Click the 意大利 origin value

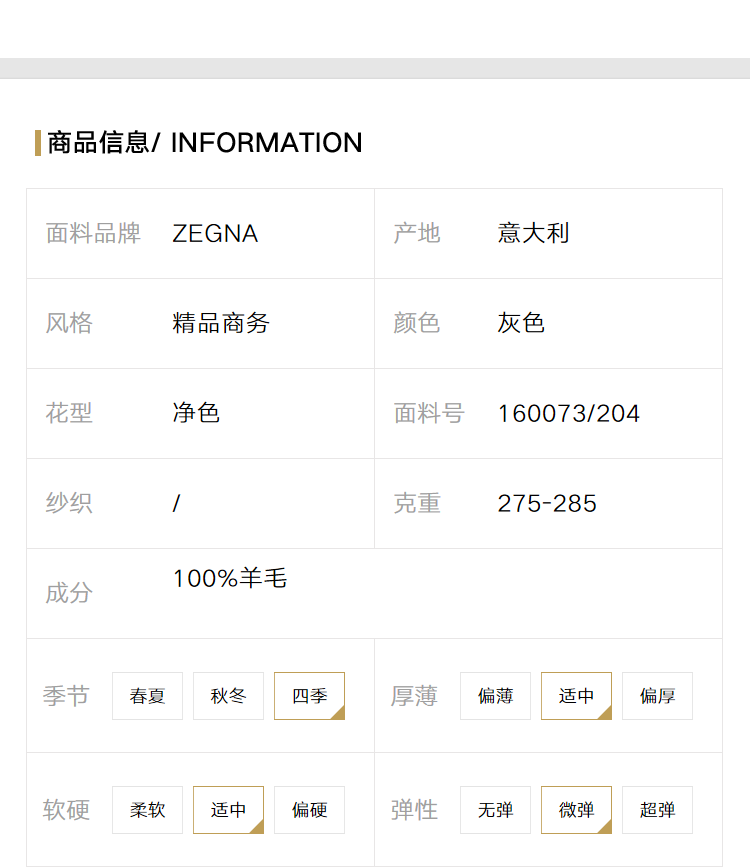coord(533,233)
